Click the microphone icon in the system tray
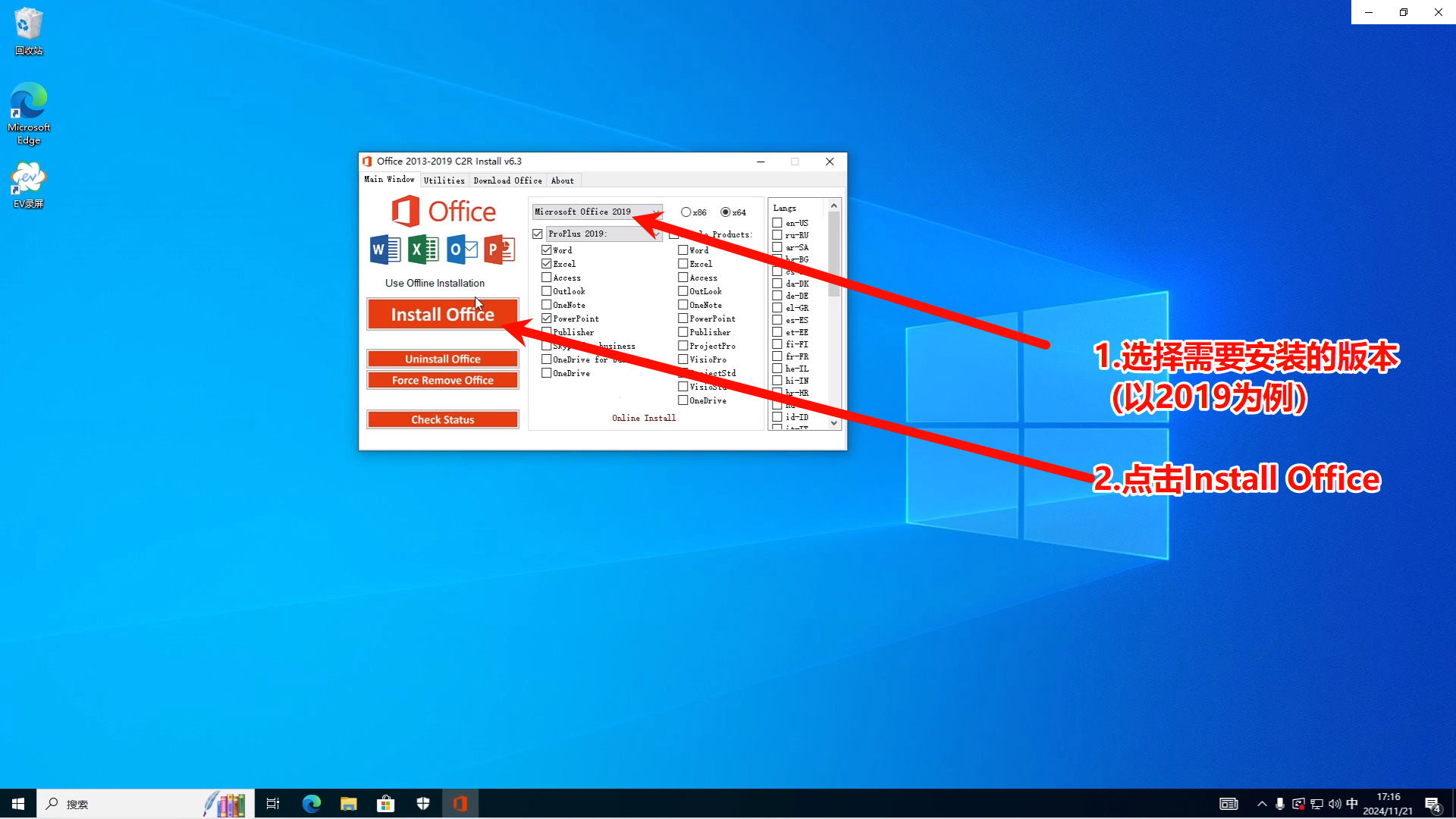Image resolution: width=1456 pixels, height=819 pixels. coord(1280,804)
